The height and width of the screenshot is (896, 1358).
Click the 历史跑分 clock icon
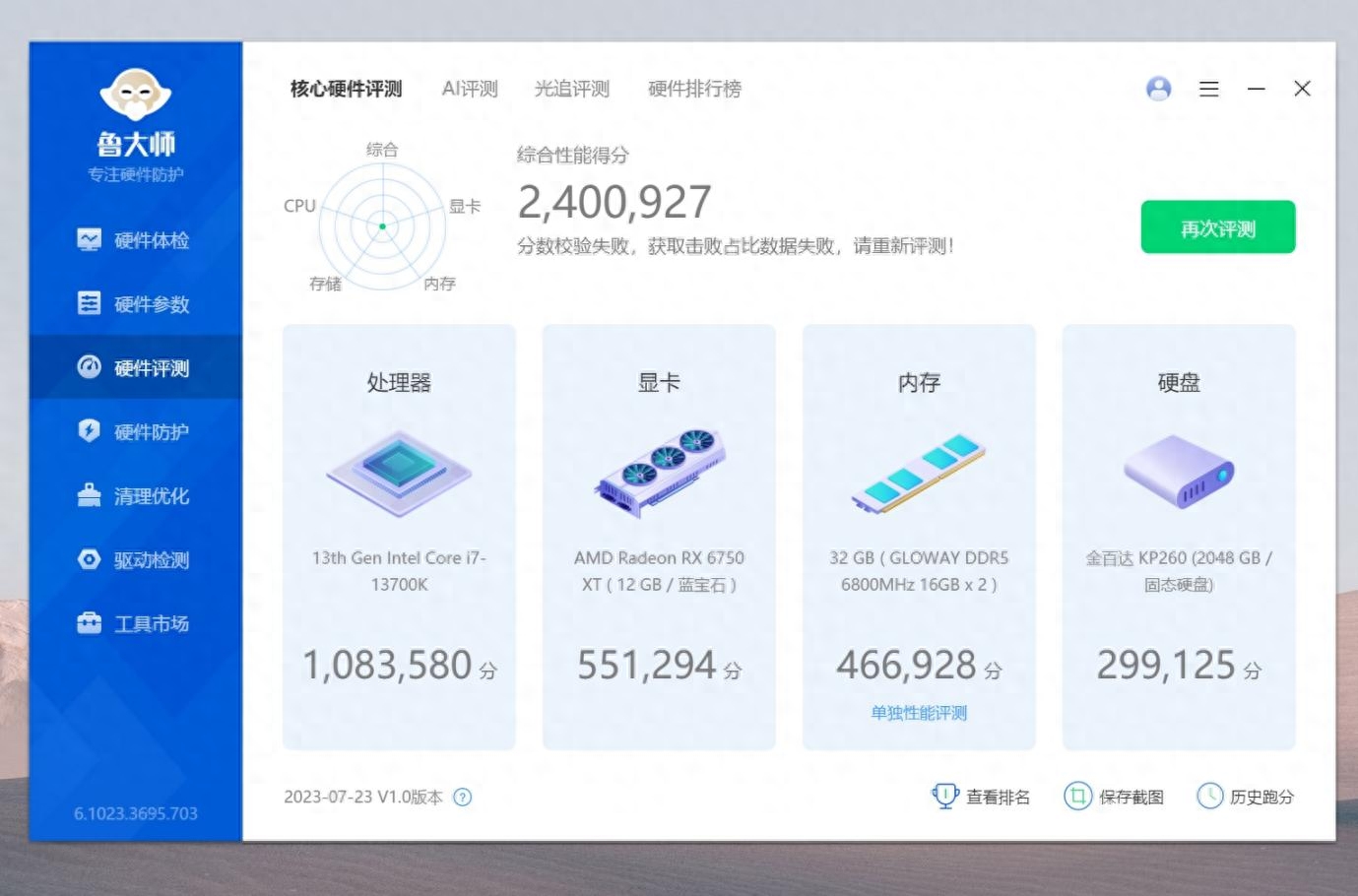tap(1209, 796)
